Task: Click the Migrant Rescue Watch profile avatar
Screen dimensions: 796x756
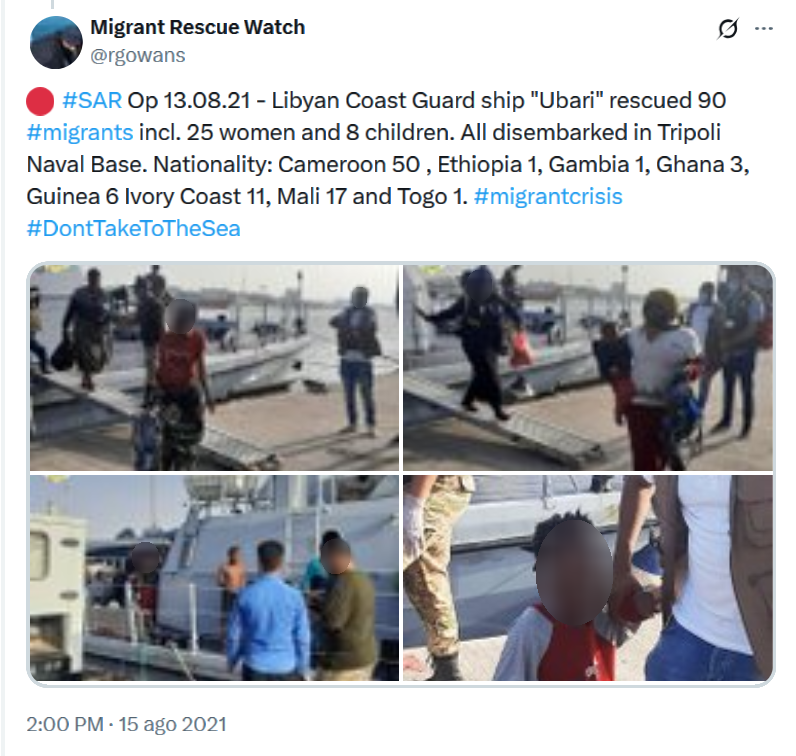Action: (x=56, y=43)
